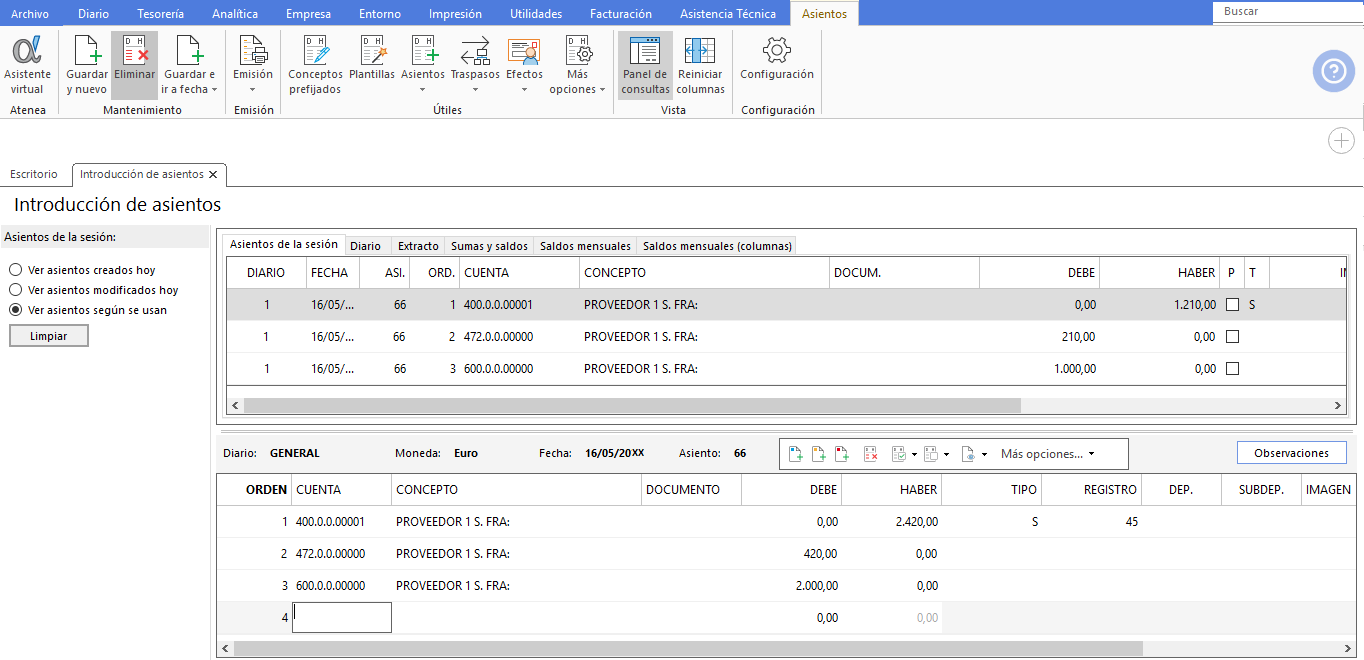Click the upper grid horizontal scrollbar
Viewport: 1364px width, 660px height.
(632, 405)
